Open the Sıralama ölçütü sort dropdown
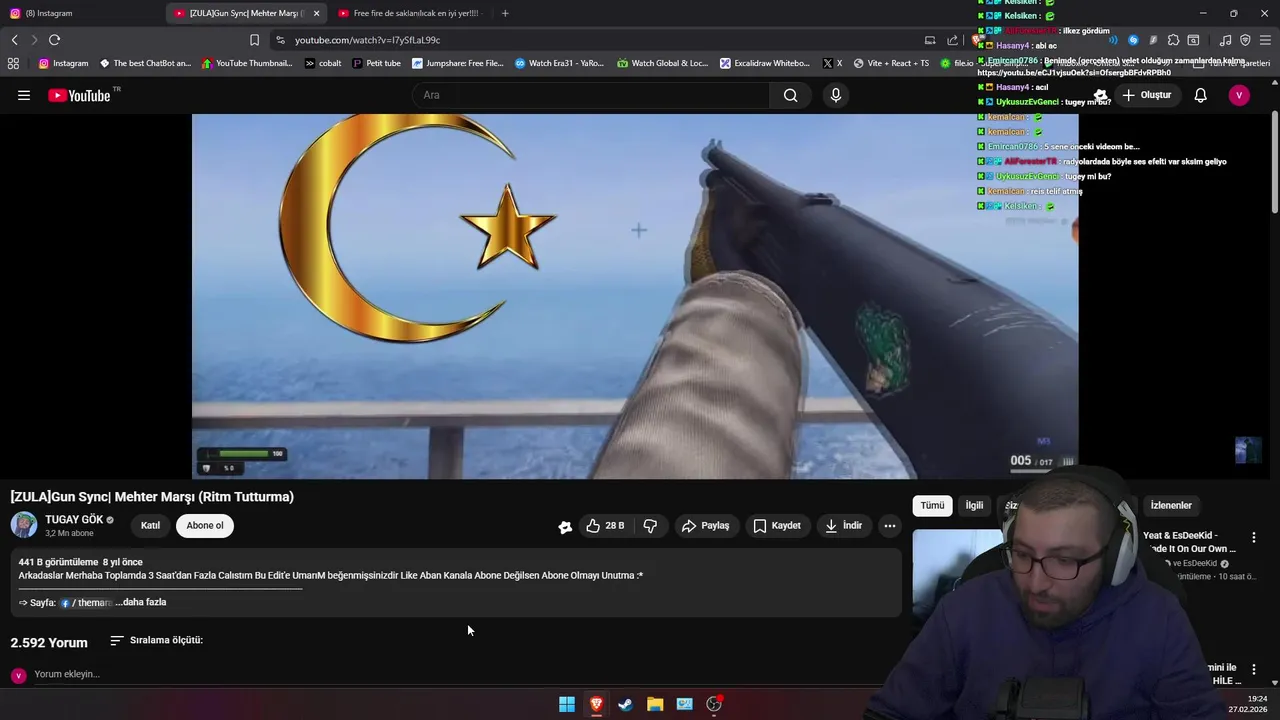Image resolution: width=1280 pixels, height=720 pixels. (x=156, y=640)
